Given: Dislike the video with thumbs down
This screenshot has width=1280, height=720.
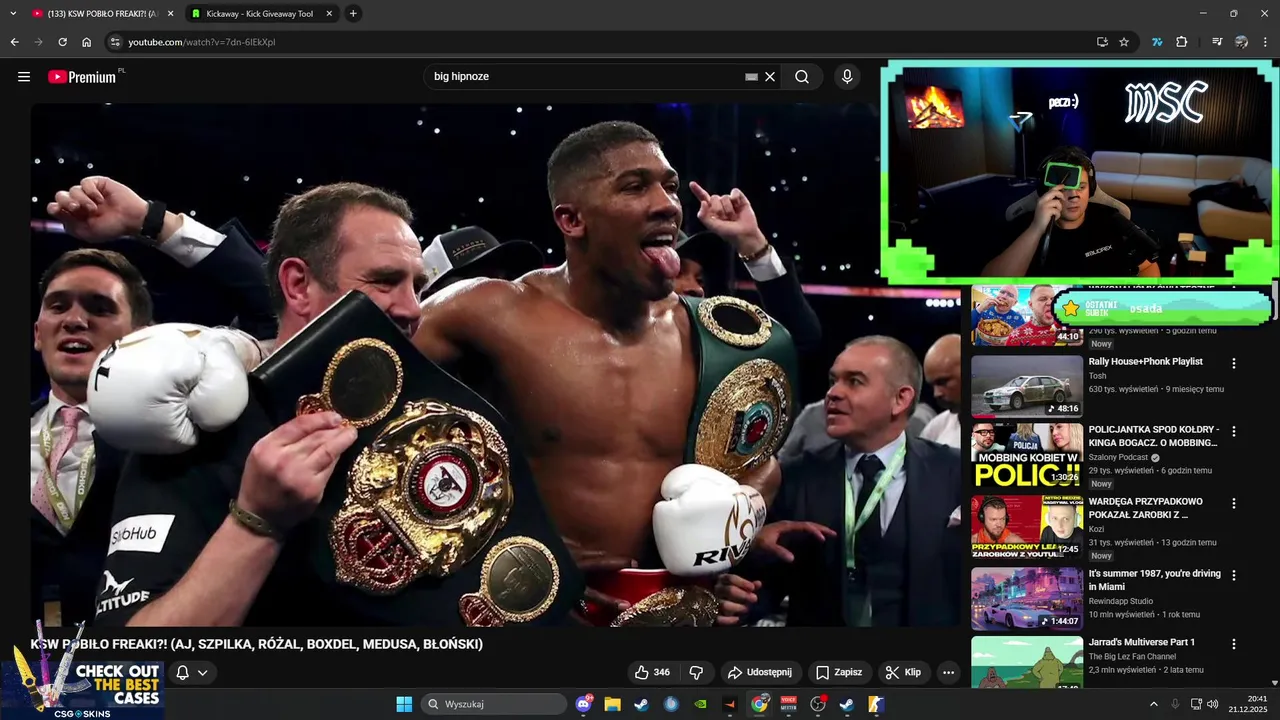Looking at the screenshot, I should point(697,672).
